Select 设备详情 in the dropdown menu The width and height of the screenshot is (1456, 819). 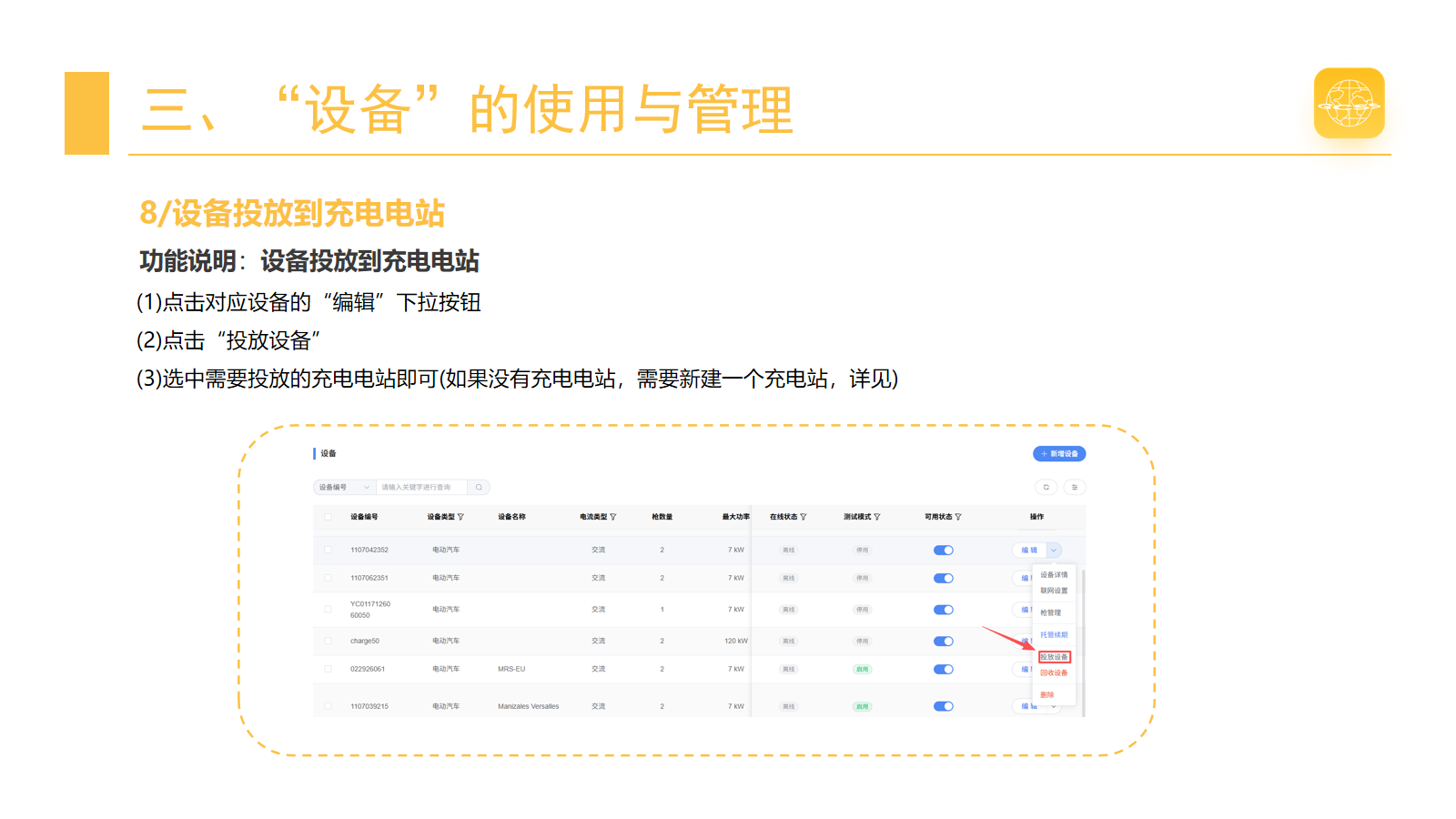1054,575
